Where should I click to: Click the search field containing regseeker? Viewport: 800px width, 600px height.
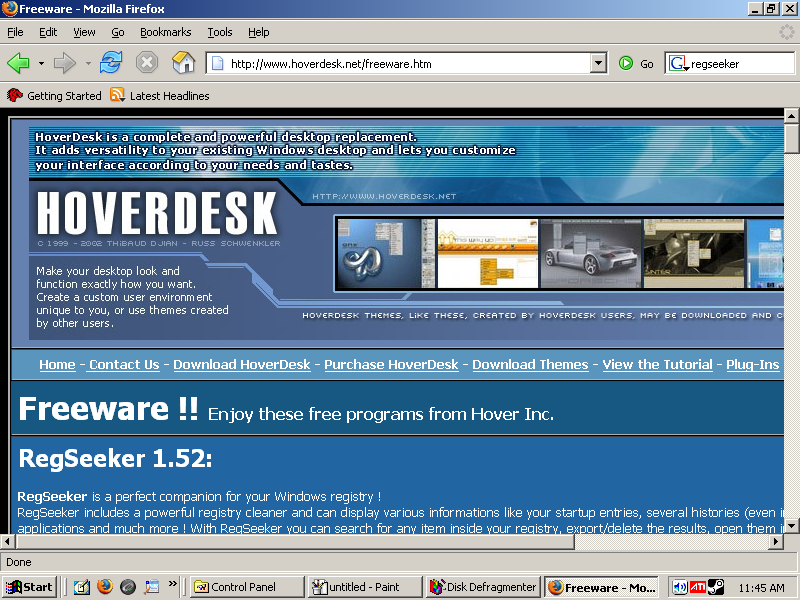tap(736, 63)
